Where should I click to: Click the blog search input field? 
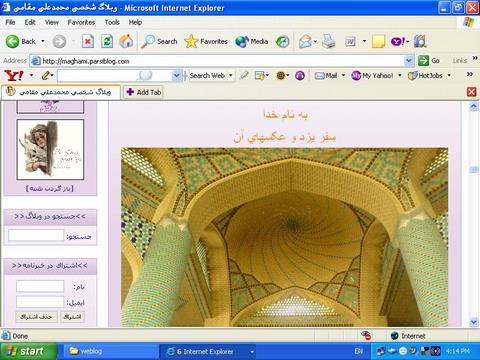36,235
